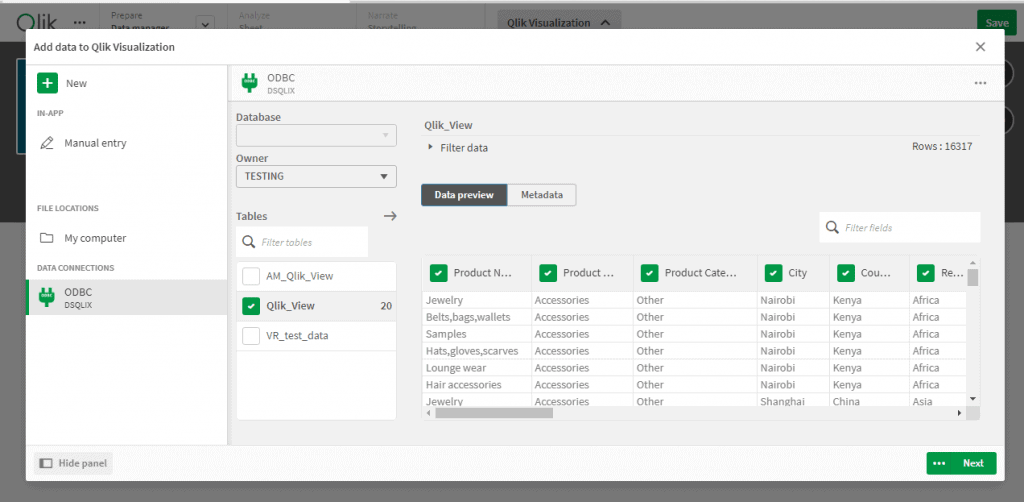
Task: Click the Filter fields input field
Action: pos(900,228)
